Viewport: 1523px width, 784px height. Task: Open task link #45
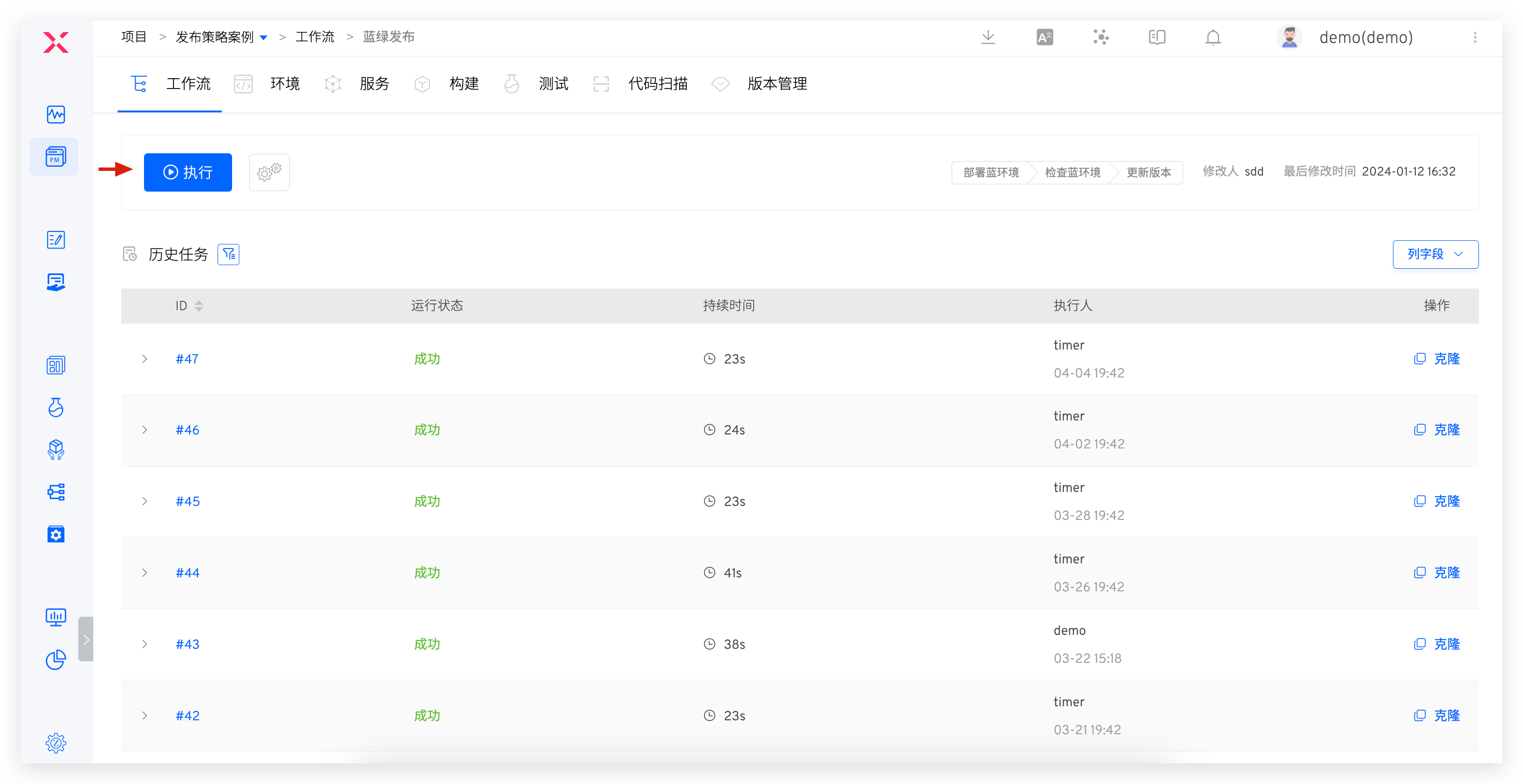click(x=188, y=501)
